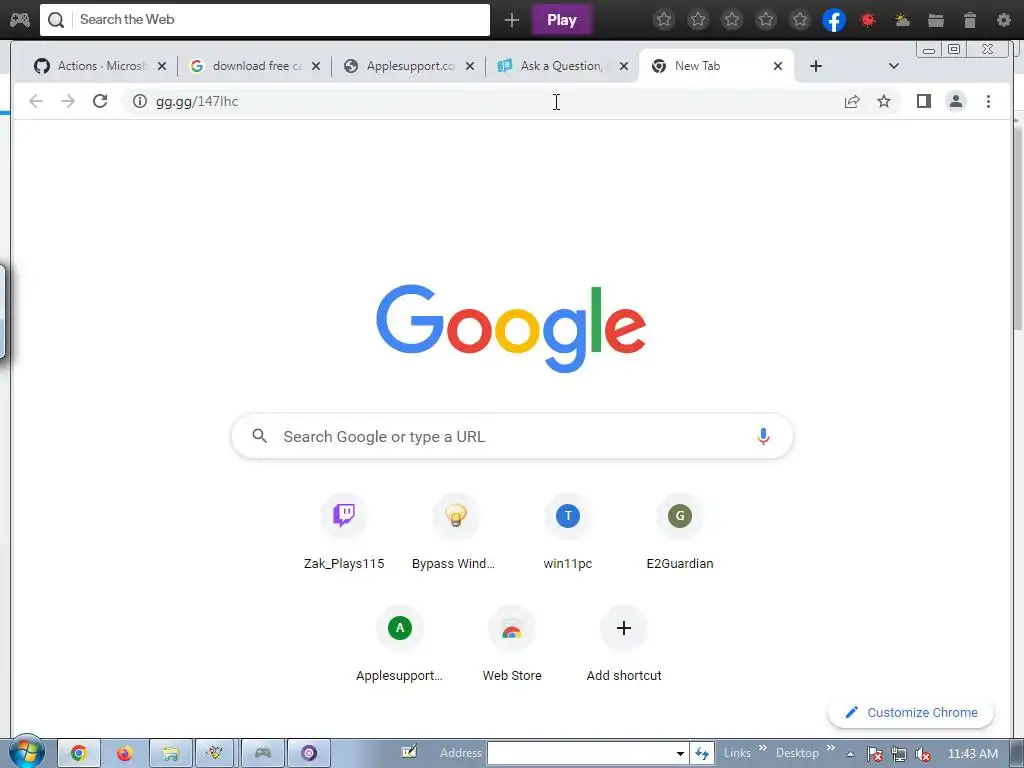Image resolution: width=1024 pixels, height=768 pixels.
Task: Open the Facebook shortcut in the top bar
Action: click(x=834, y=20)
